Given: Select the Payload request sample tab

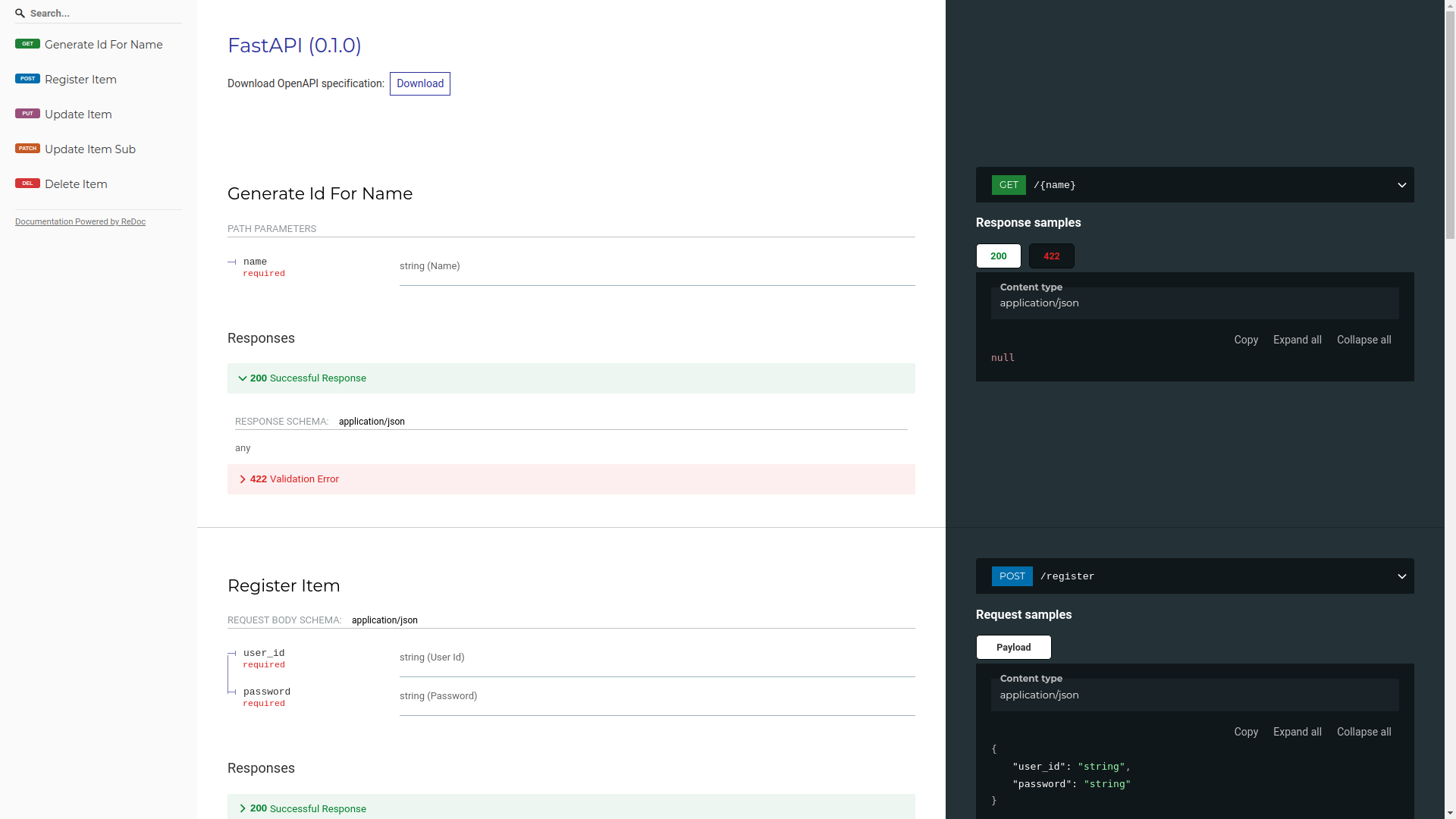Looking at the screenshot, I should 1013,648.
